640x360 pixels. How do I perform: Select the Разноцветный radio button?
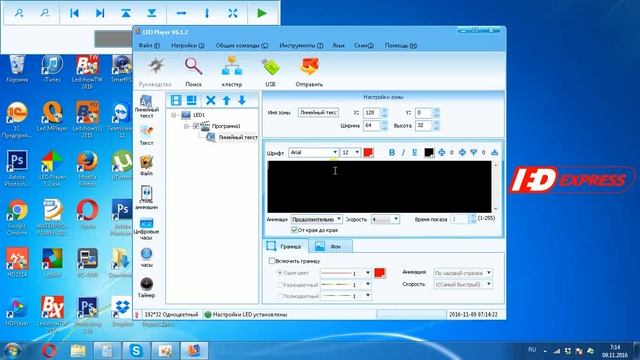point(280,284)
